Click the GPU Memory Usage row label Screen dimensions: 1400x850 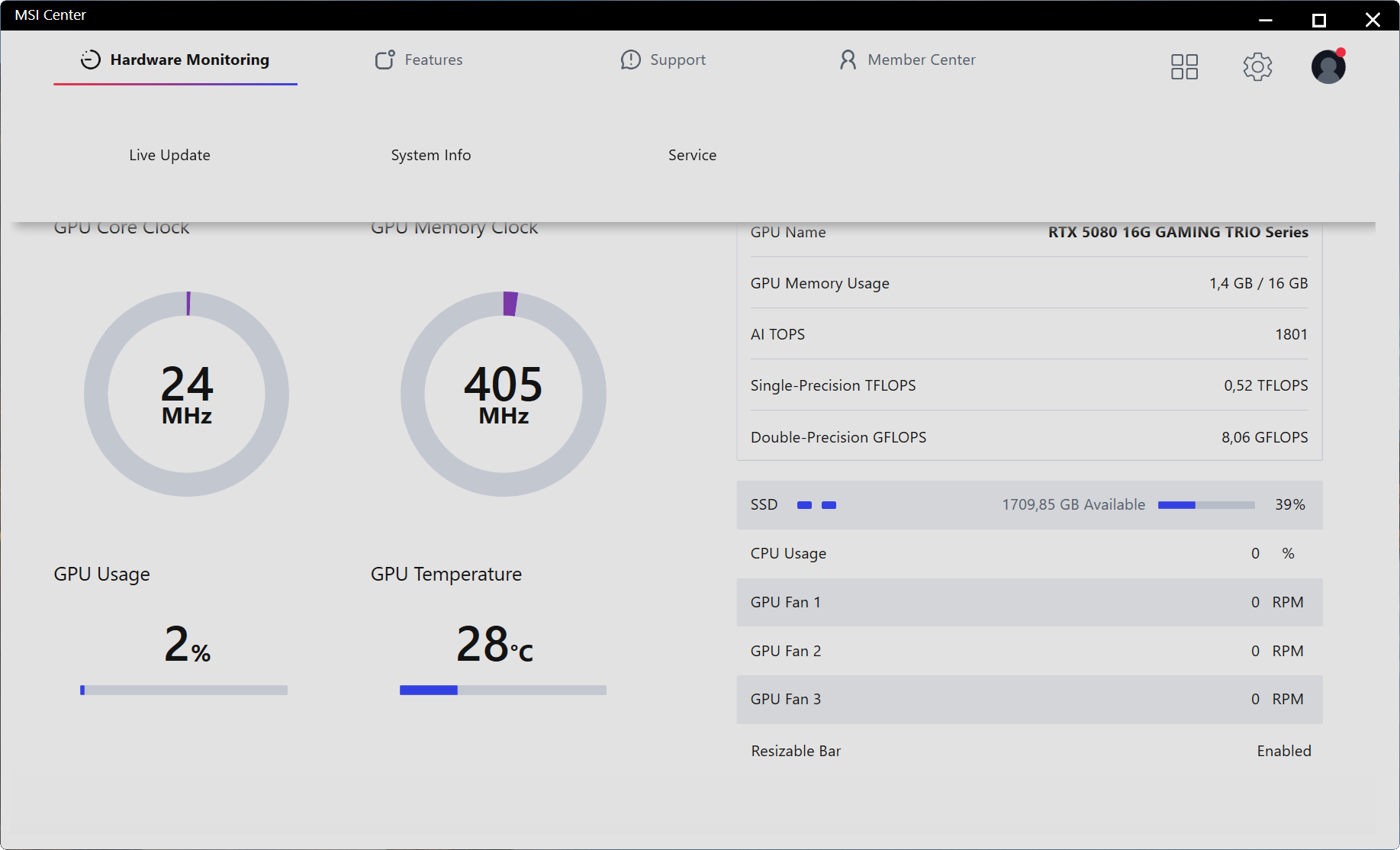(820, 283)
